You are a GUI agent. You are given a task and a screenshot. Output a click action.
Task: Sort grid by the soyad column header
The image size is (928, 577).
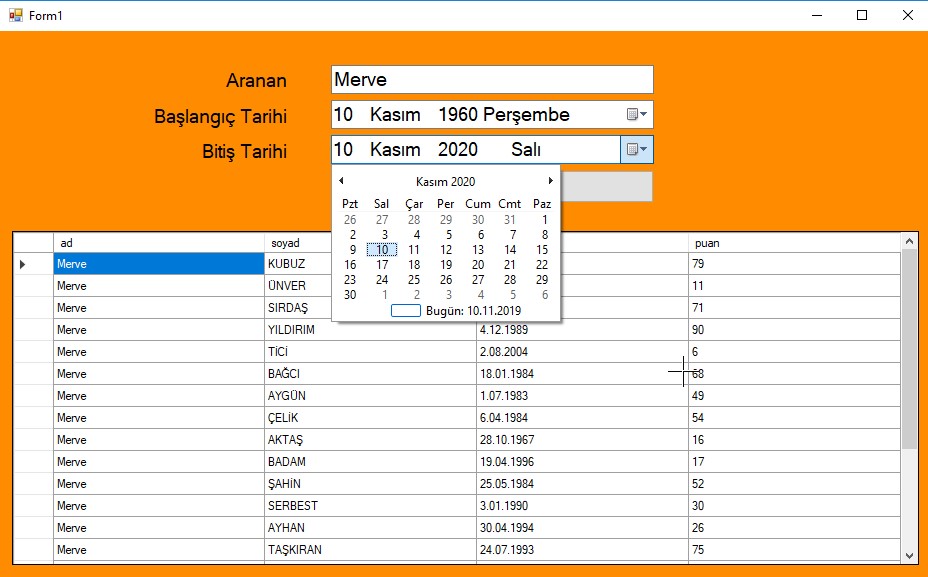coord(370,243)
